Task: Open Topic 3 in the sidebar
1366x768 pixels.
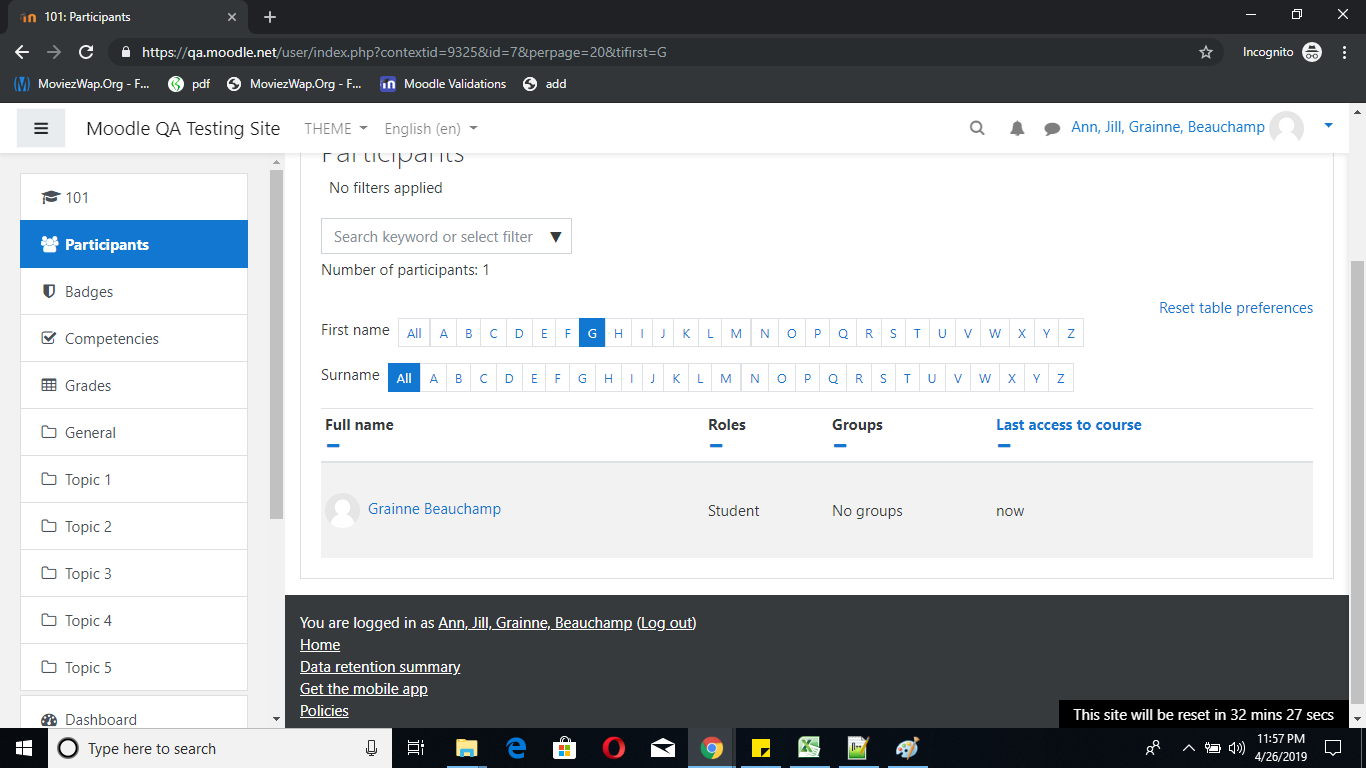Action: pos(134,573)
